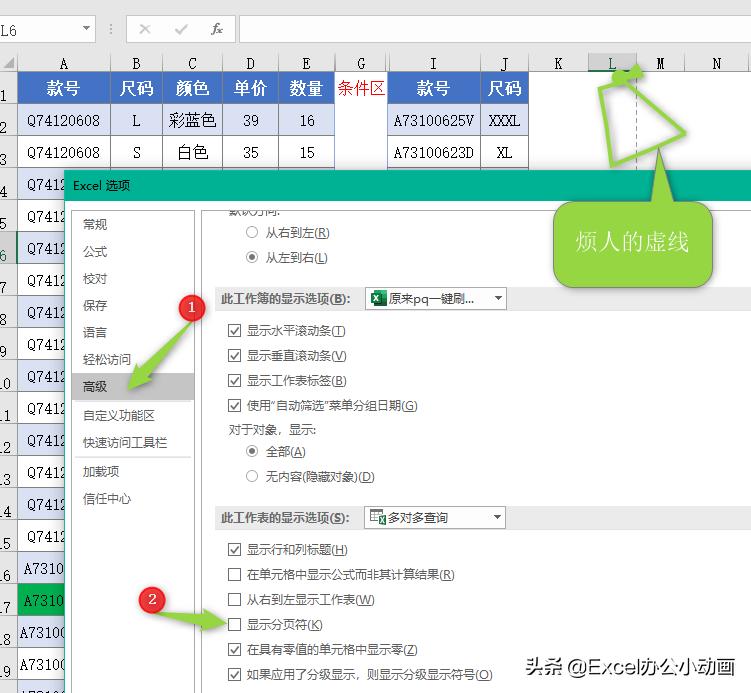The image size is (751, 693).
Task: Click the formula bar enter checkmark icon
Action: (181, 30)
